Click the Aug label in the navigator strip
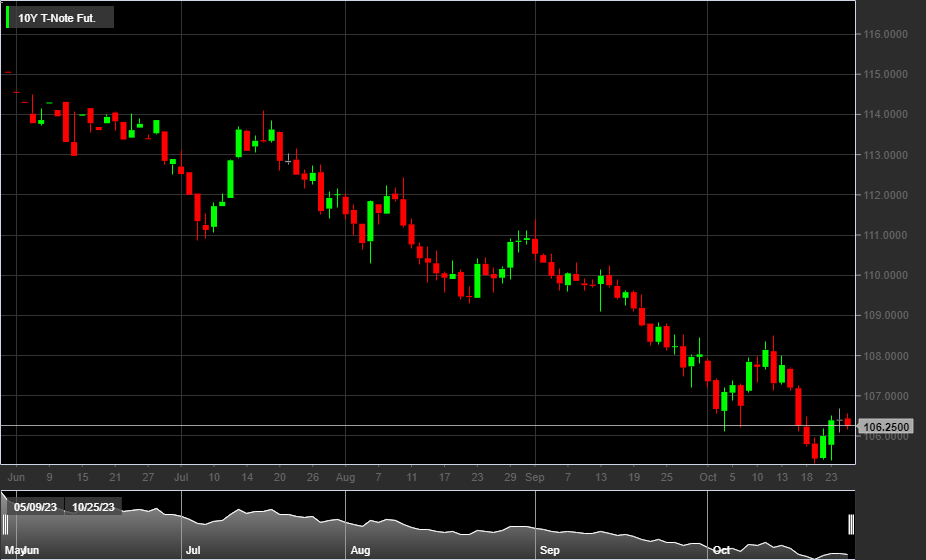 tap(360, 550)
